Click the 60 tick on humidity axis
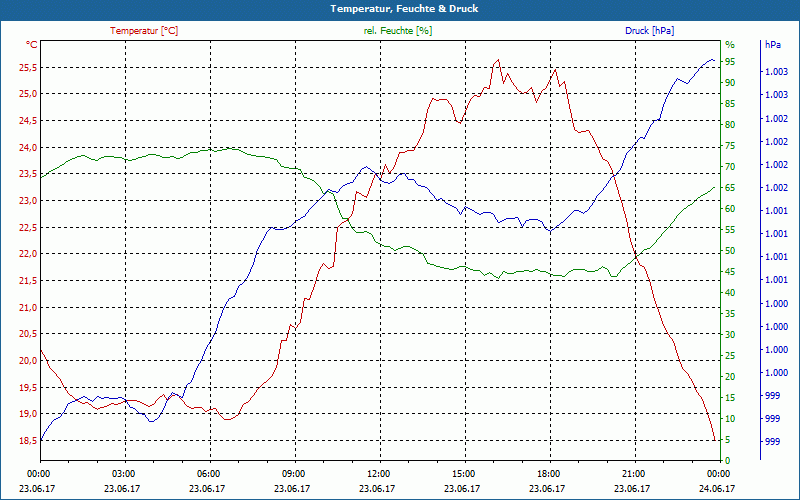 coord(730,209)
